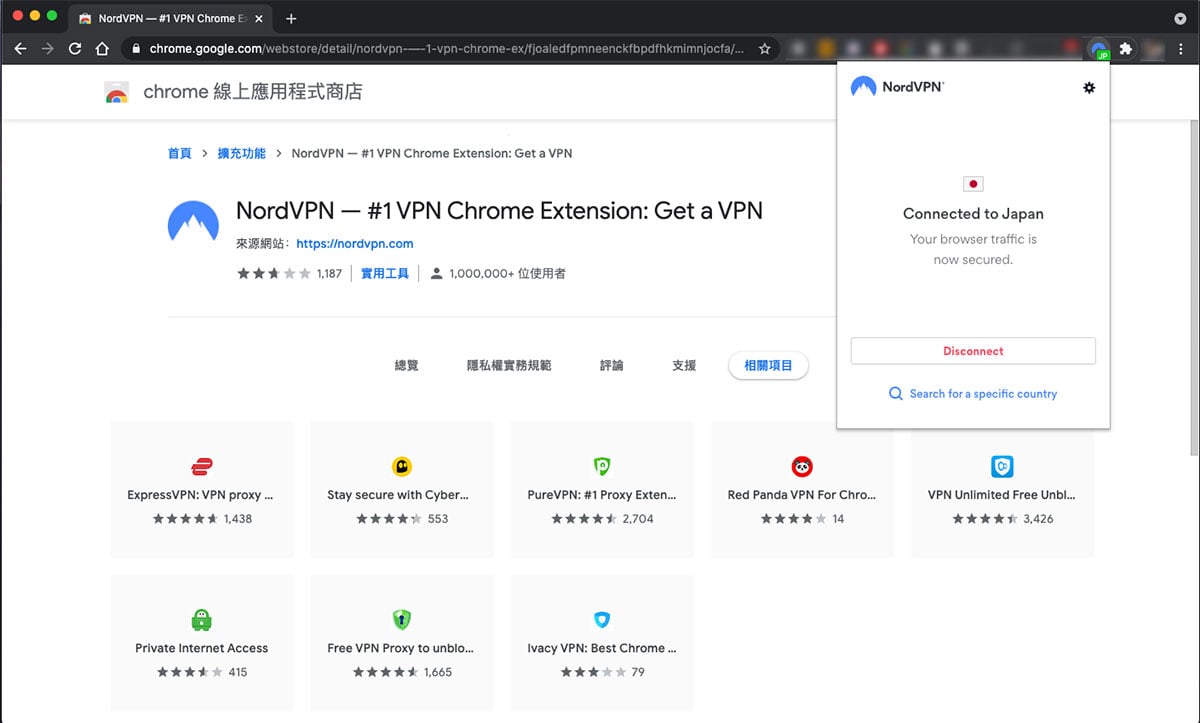Click the lock icon in address bar
The height and width of the screenshot is (723, 1200).
pyautogui.click(x=135, y=48)
